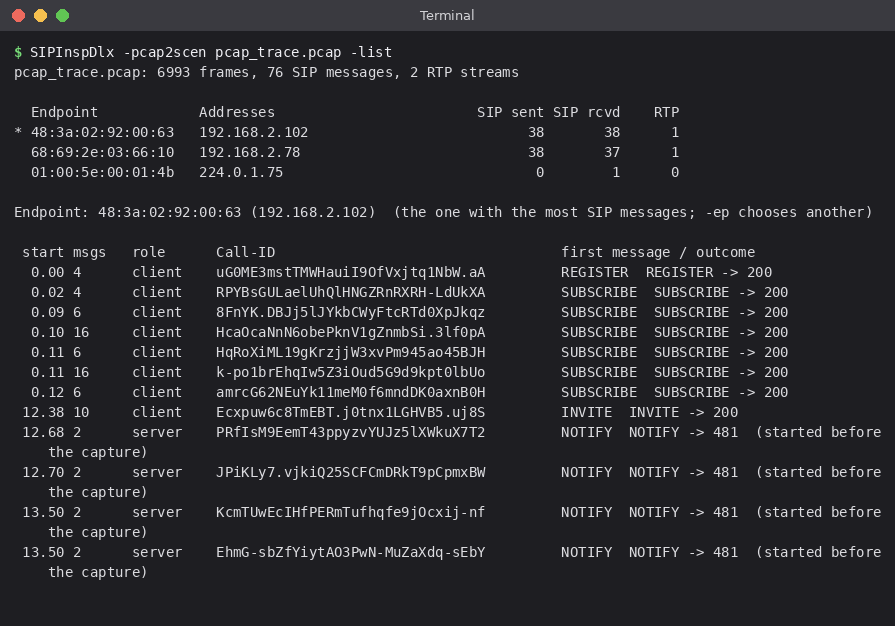Click the '-ep chooses another' hint text
895x626 pixels.
tap(784, 212)
